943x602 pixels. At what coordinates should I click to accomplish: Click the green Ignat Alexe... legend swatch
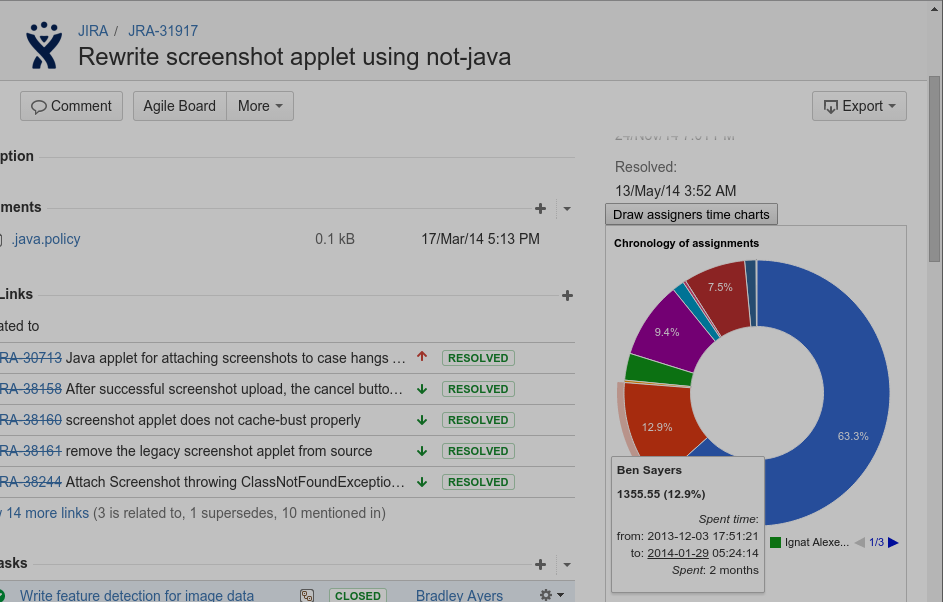click(775, 542)
